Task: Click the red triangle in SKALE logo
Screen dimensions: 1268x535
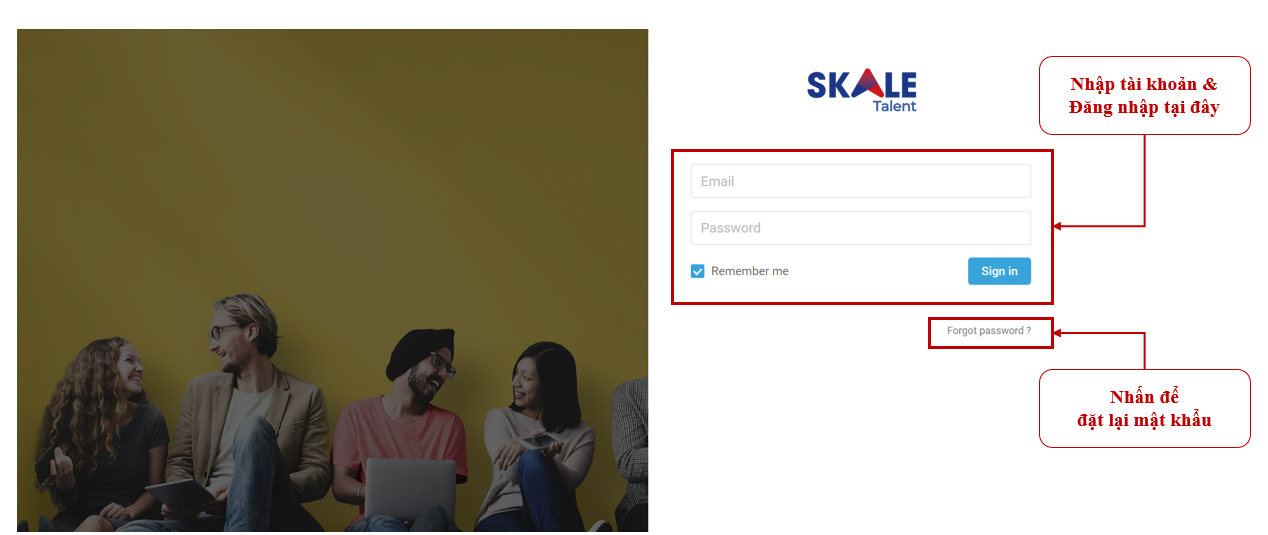Action: pyautogui.click(x=866, y=84)
